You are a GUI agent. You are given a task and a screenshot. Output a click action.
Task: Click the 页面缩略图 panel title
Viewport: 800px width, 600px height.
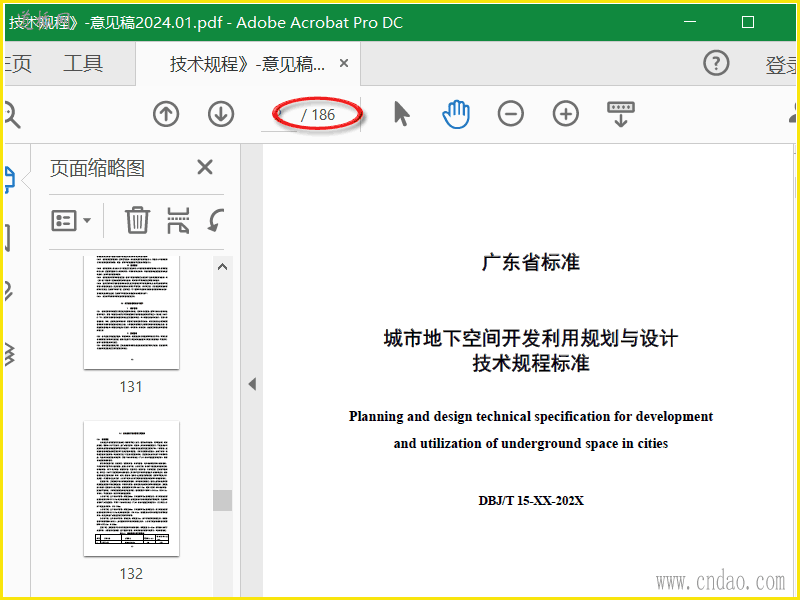pos(97,168)
